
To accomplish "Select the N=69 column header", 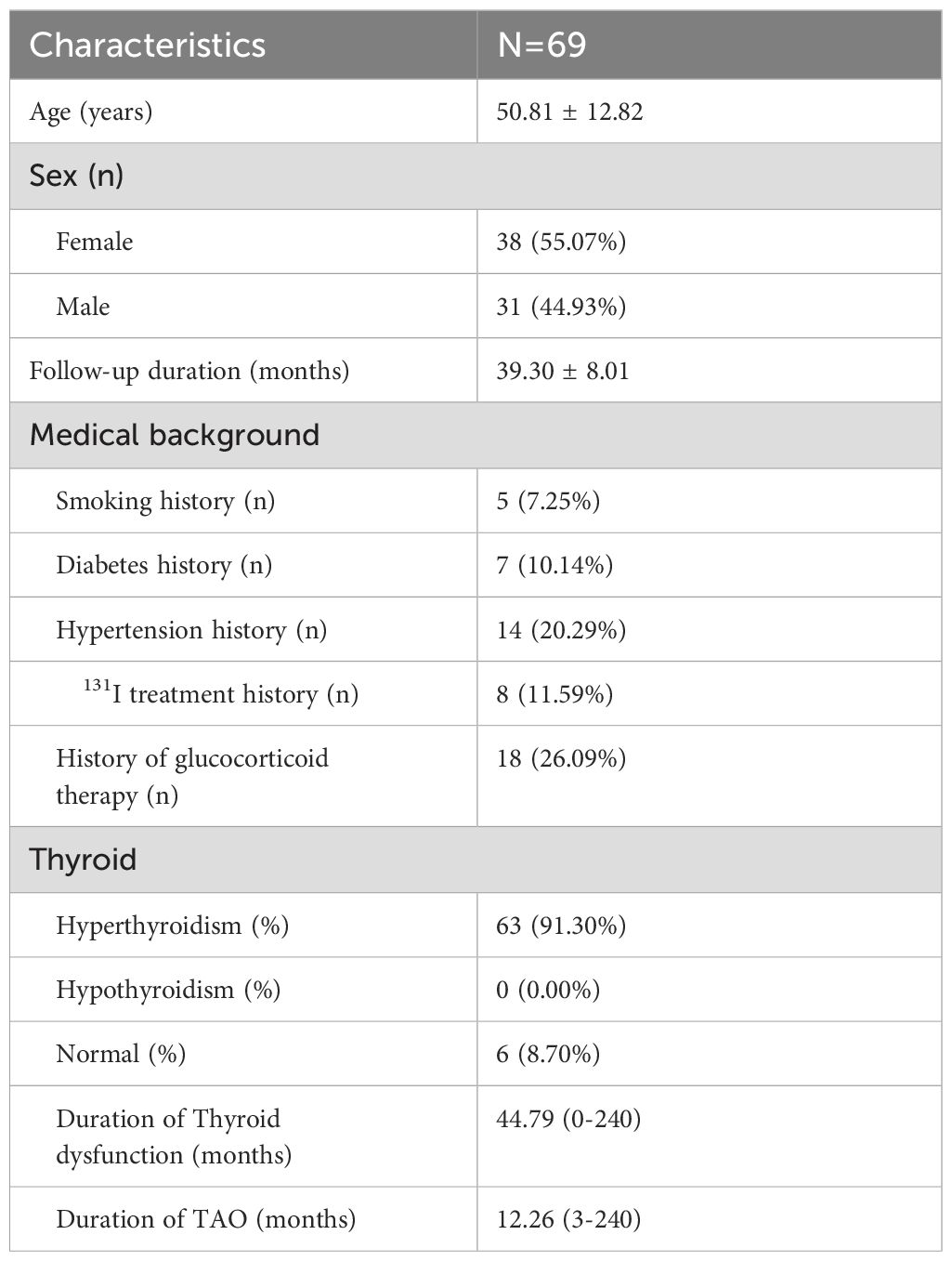I will [x=541, y=46].
